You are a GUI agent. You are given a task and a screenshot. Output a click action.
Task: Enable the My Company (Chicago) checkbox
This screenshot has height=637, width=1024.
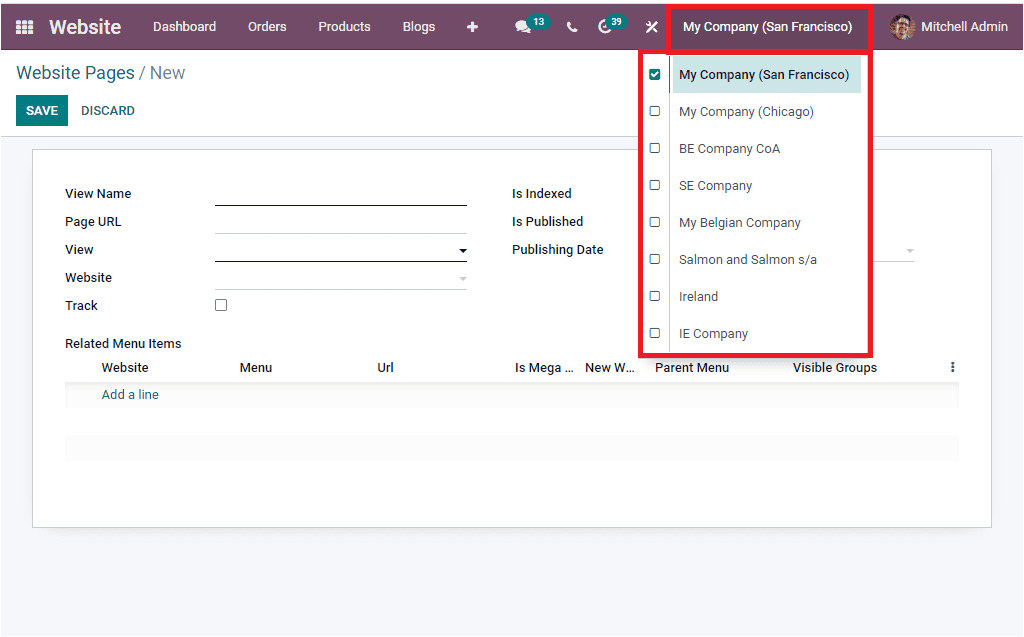tap(655, 111)
